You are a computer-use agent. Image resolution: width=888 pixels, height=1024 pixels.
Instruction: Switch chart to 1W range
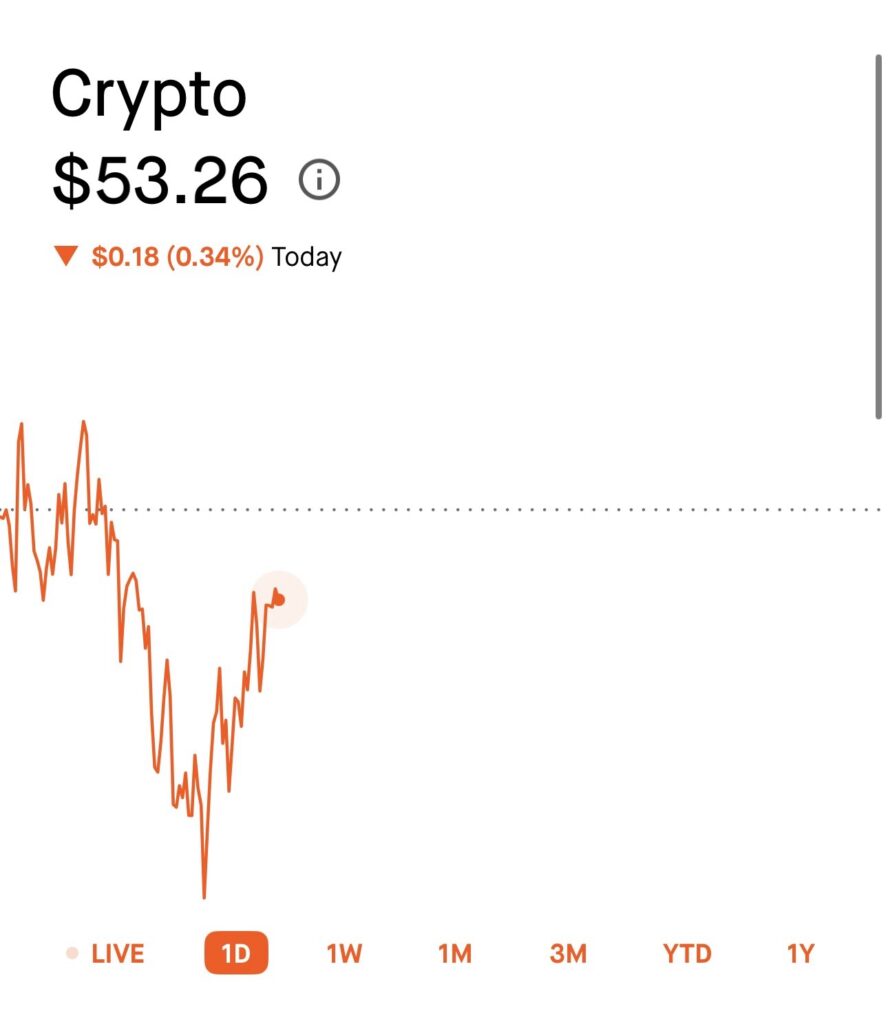[344, 953]
